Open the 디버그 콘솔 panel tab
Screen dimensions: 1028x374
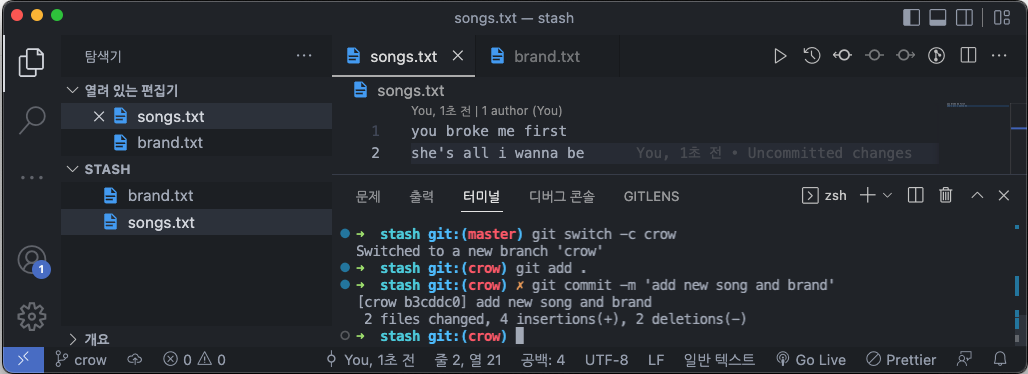[x=562, y=196]
